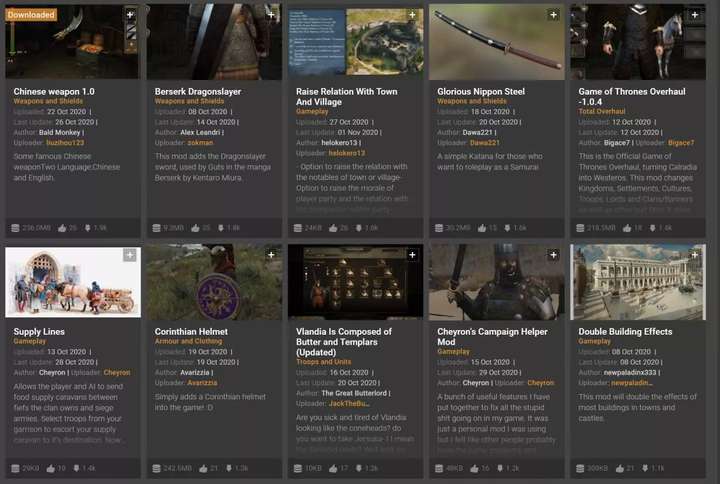Open uploader helokero13 profile link
This screenshot has height=484, width=720.
347,153
